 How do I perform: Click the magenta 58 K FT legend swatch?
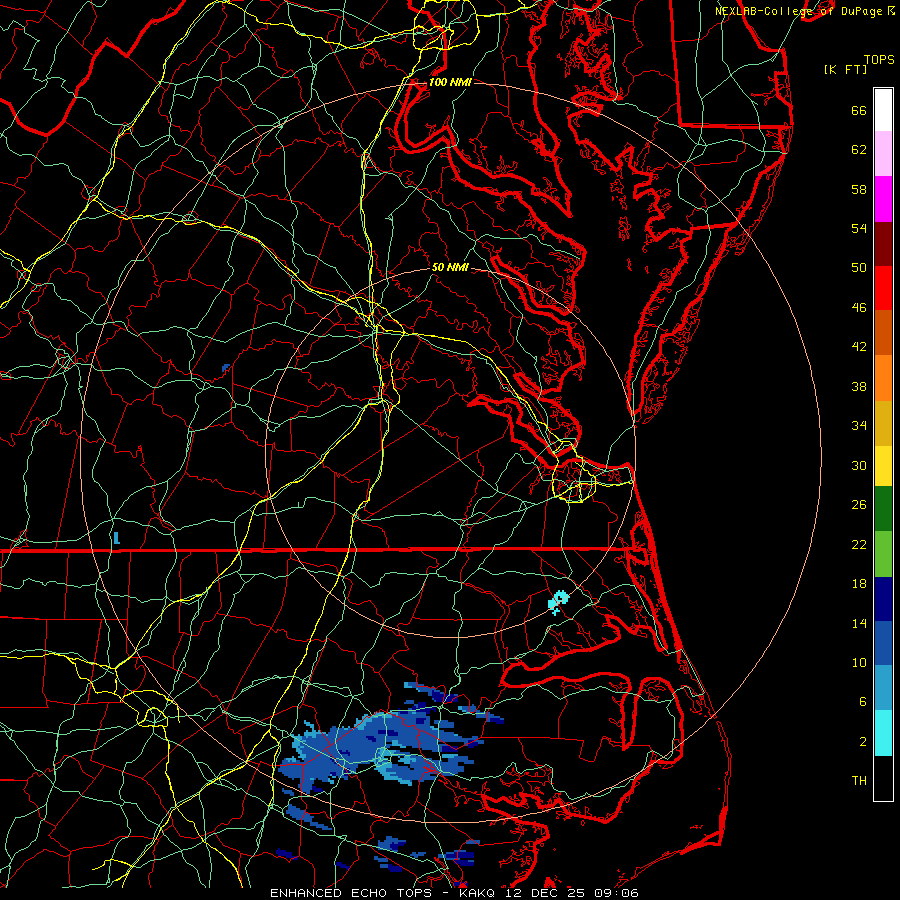[883, 199]
